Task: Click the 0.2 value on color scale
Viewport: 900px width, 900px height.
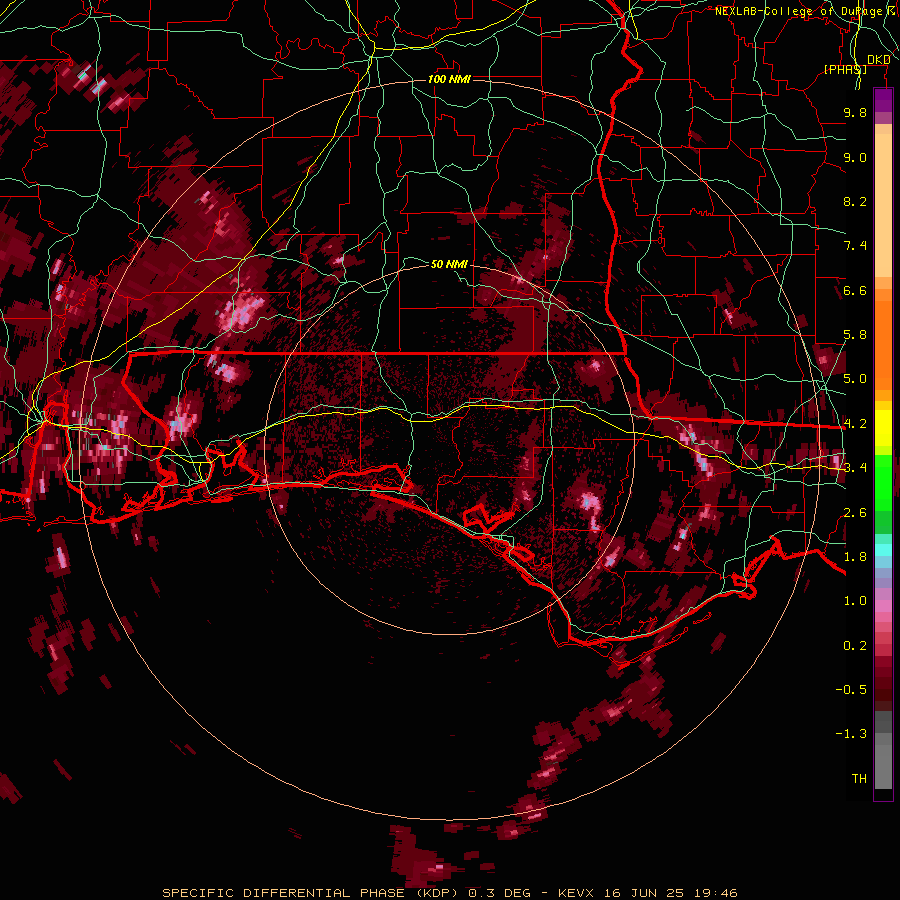Action: tap(855, 646)
